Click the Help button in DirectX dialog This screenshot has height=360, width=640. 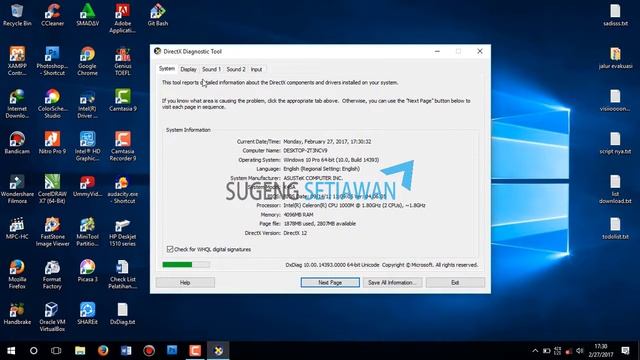click(185, 282)
